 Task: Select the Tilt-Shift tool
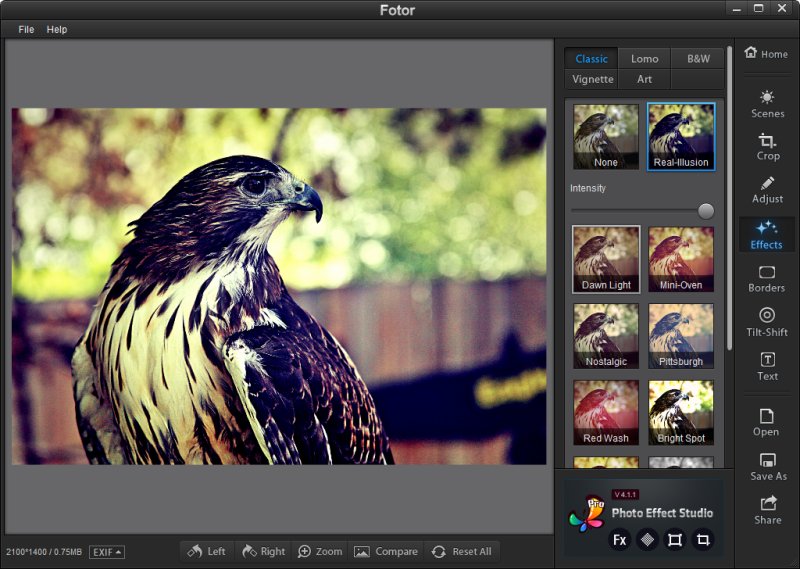tap(767, 322)
